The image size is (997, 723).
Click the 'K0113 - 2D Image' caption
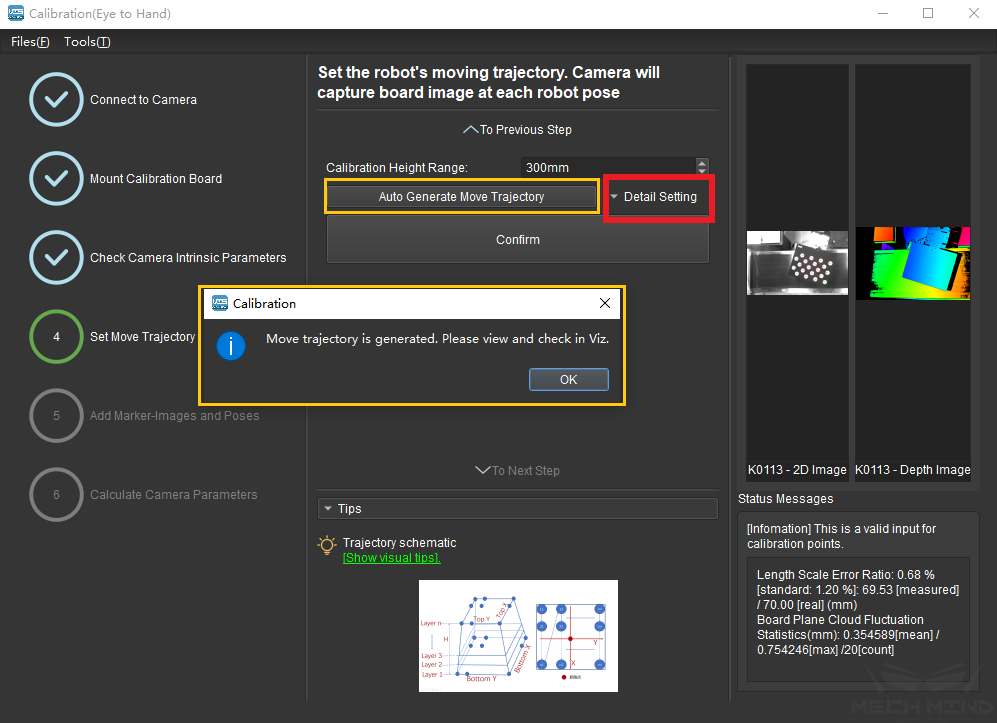[x=797, y=469]
